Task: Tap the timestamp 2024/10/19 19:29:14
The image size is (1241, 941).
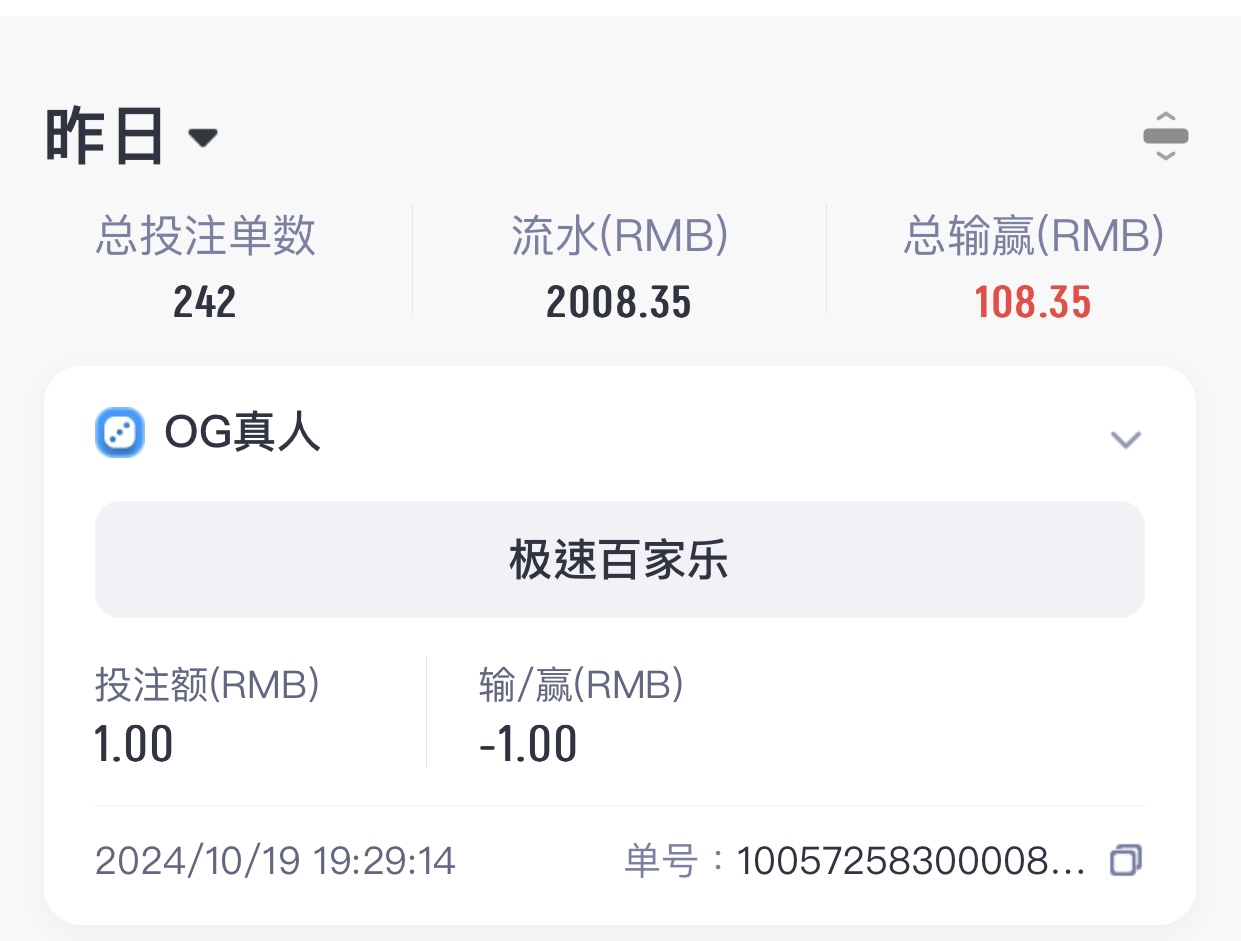Action: [275, 860]
